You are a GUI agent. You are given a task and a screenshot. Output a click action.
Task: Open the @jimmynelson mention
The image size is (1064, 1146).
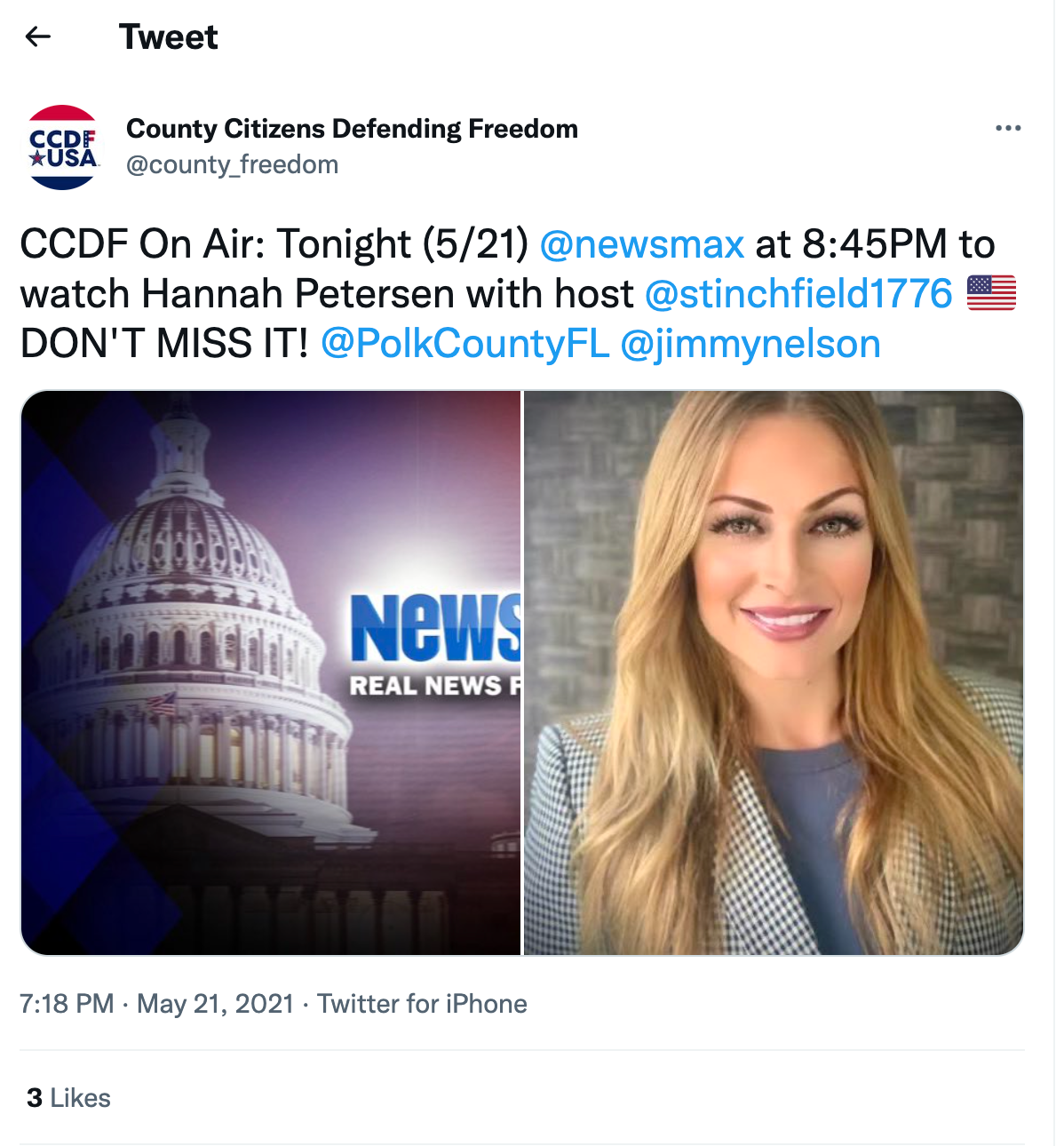(750, 344)
